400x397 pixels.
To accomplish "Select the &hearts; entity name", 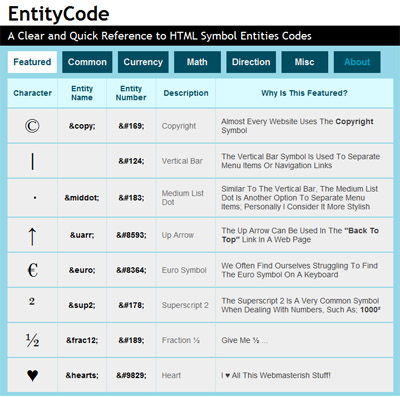I will click(x=82, y=375).
